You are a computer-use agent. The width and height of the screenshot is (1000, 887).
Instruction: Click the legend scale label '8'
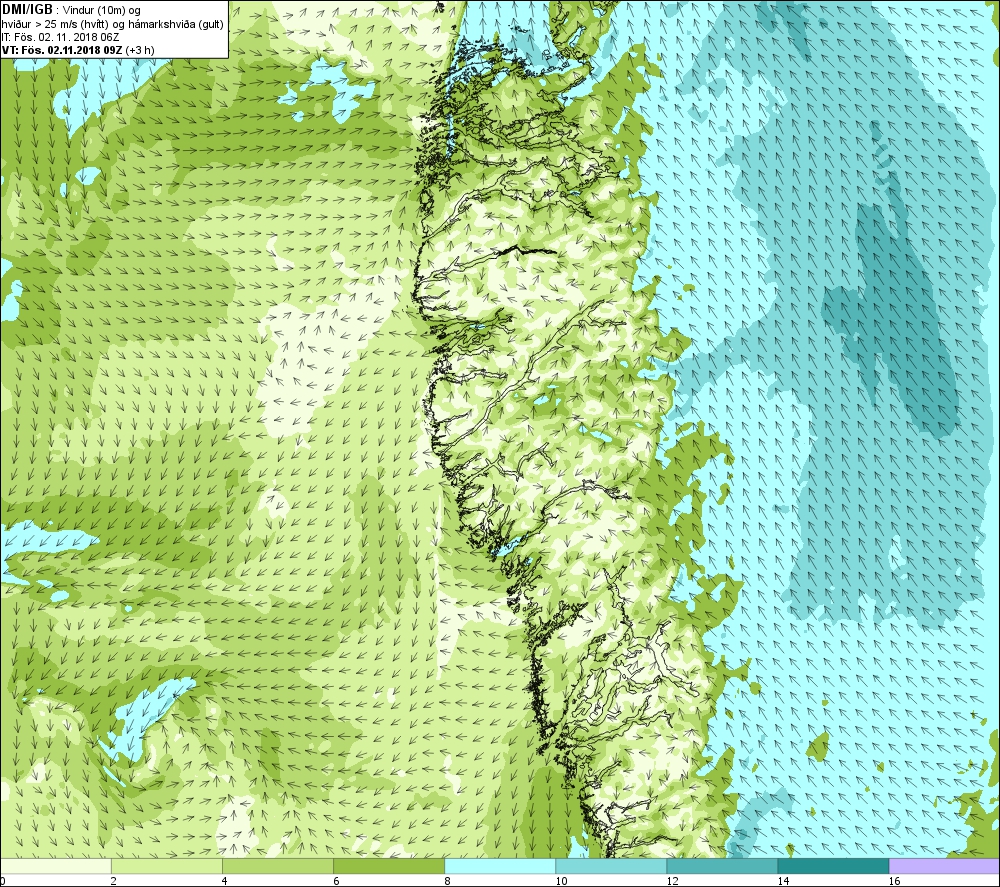click(447, 881)
